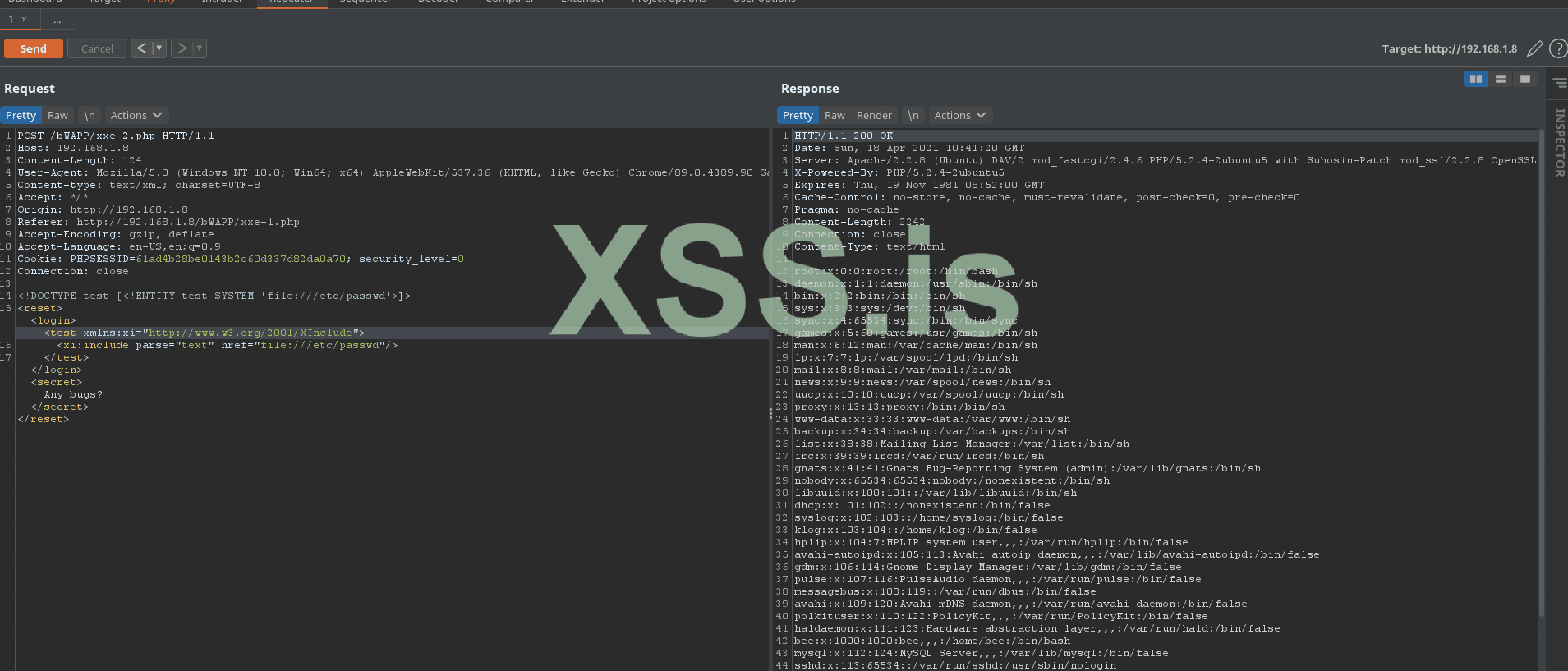Click the 'Any bugs?' text in Request
1568x671 pixels.
[73, 395]
